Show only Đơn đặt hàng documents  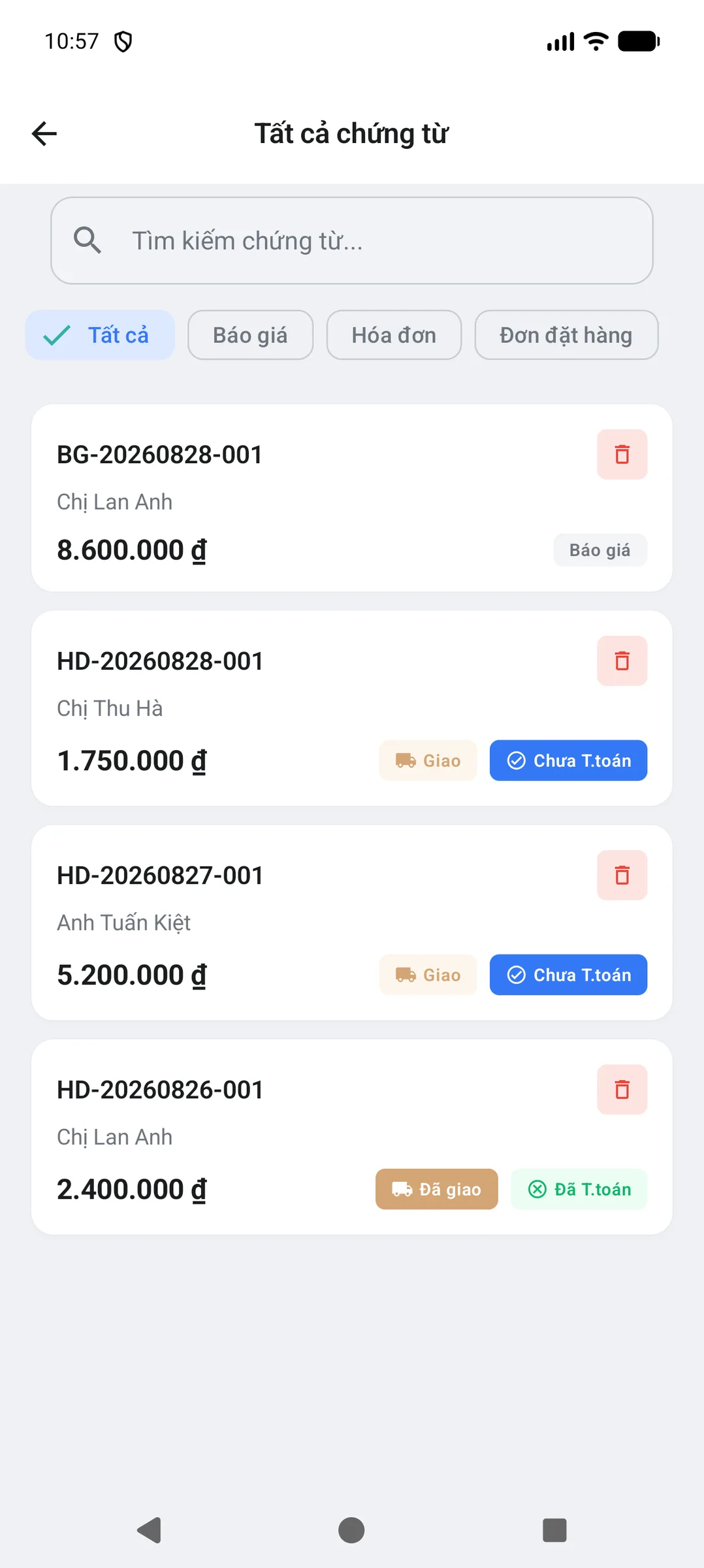pyautogui.click(x=566, y=335)
